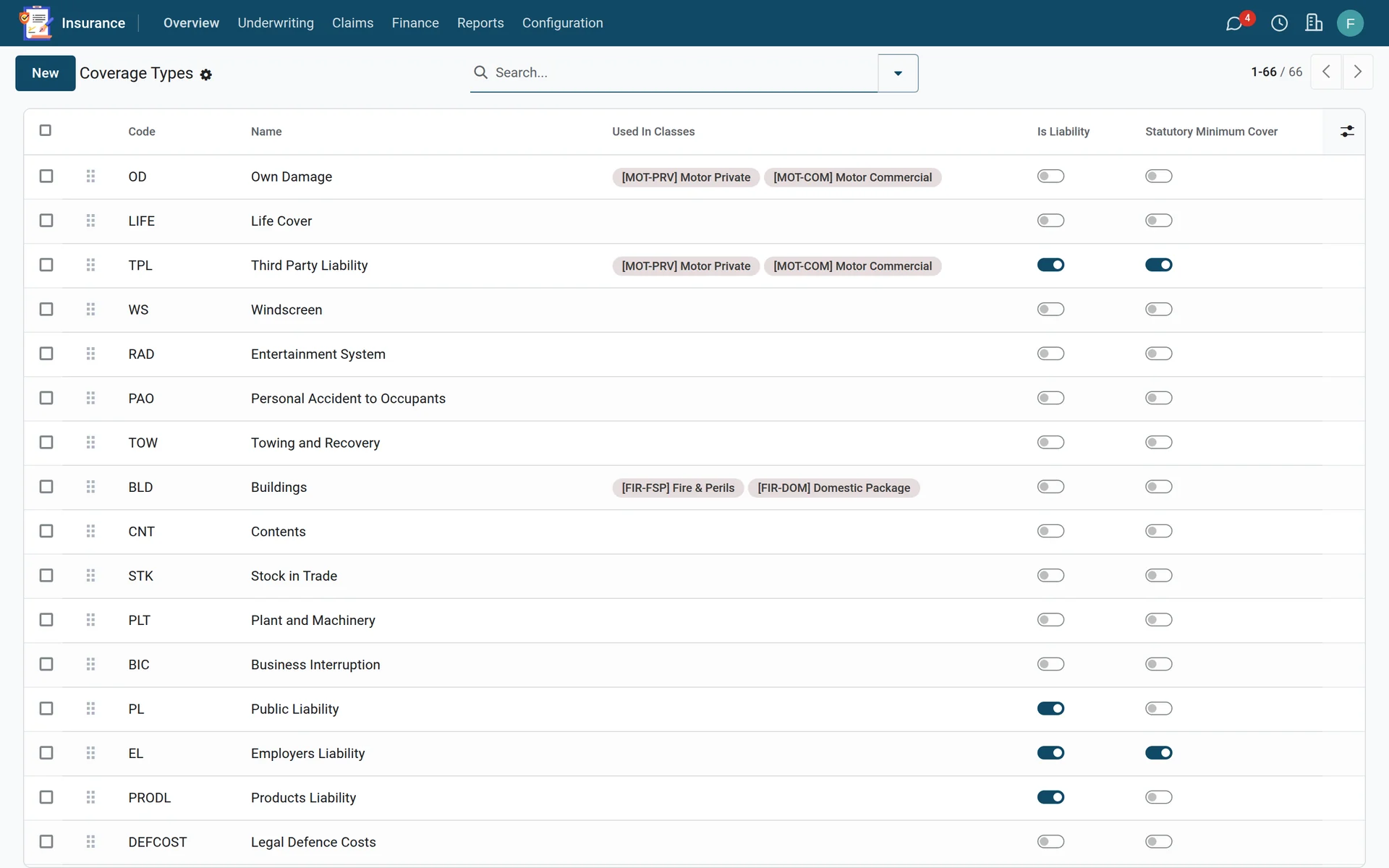Open the Insurance app home icon

point(36,22)
